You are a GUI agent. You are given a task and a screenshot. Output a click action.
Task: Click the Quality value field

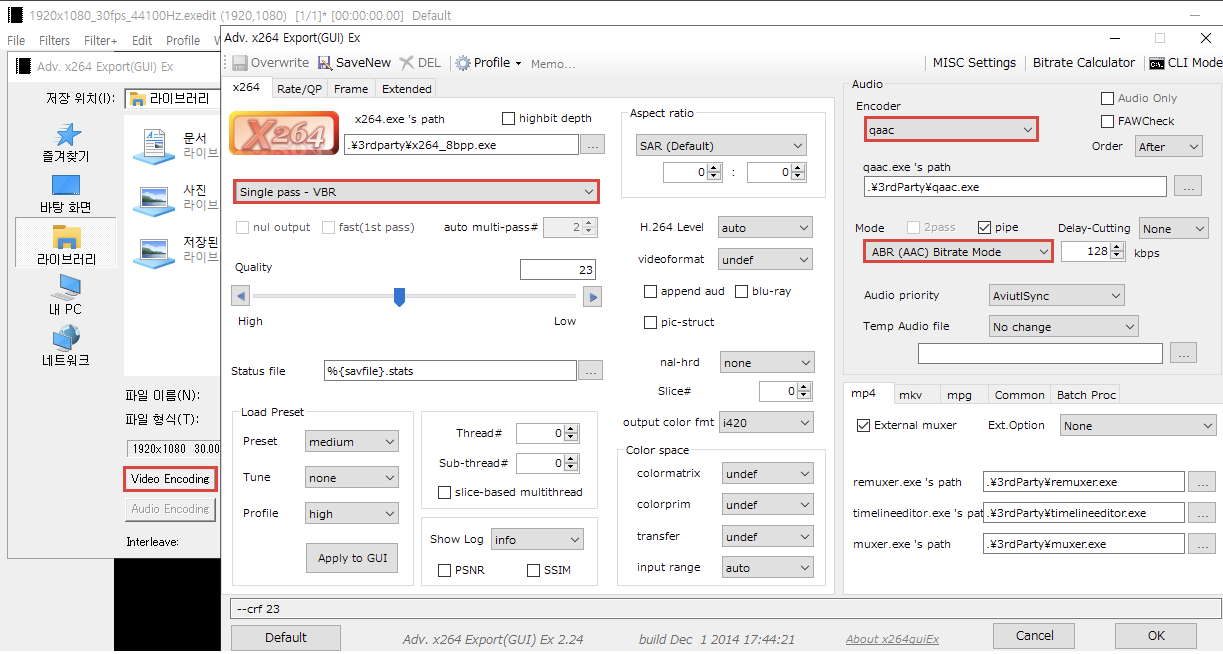tap(558, 270)
